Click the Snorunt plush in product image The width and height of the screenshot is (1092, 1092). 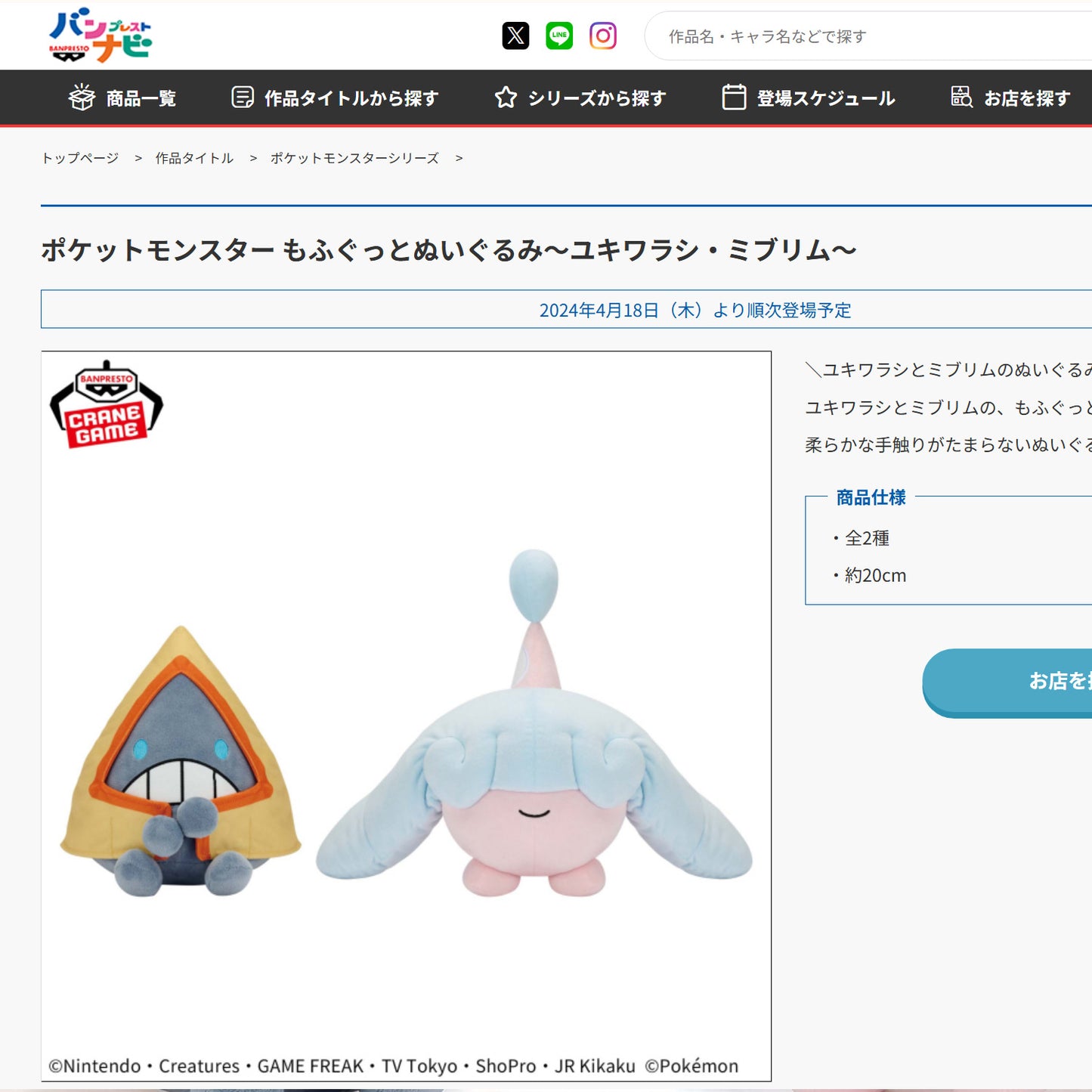click(181, 761)
